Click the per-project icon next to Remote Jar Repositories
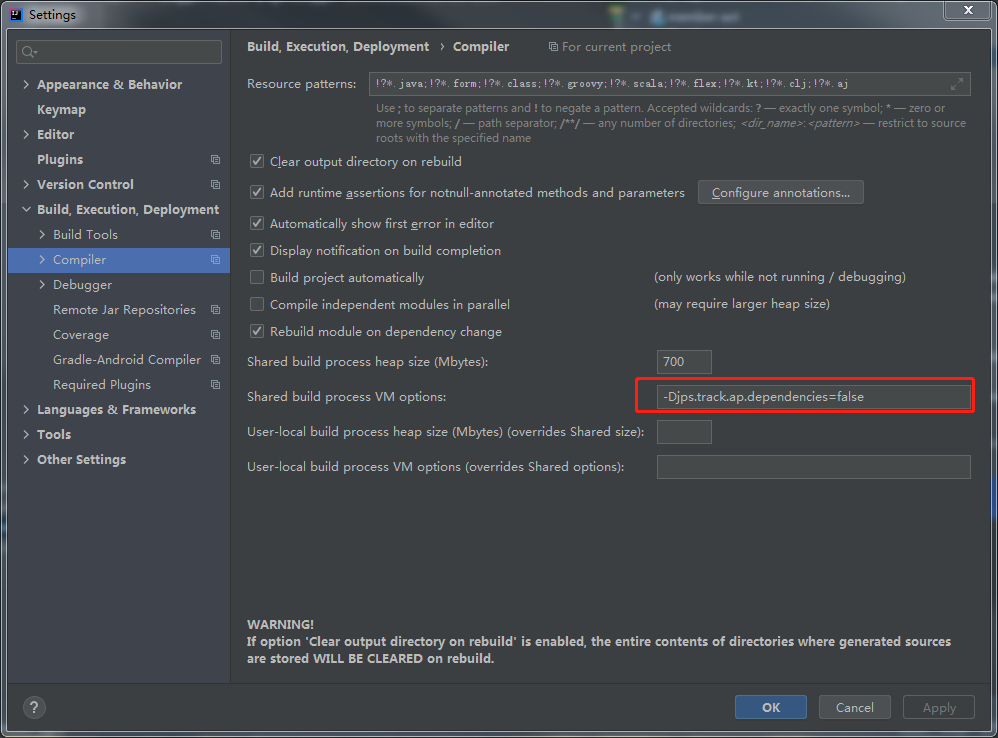The width and height of the screenshot is (998, 738). click(x=215, y=310)
